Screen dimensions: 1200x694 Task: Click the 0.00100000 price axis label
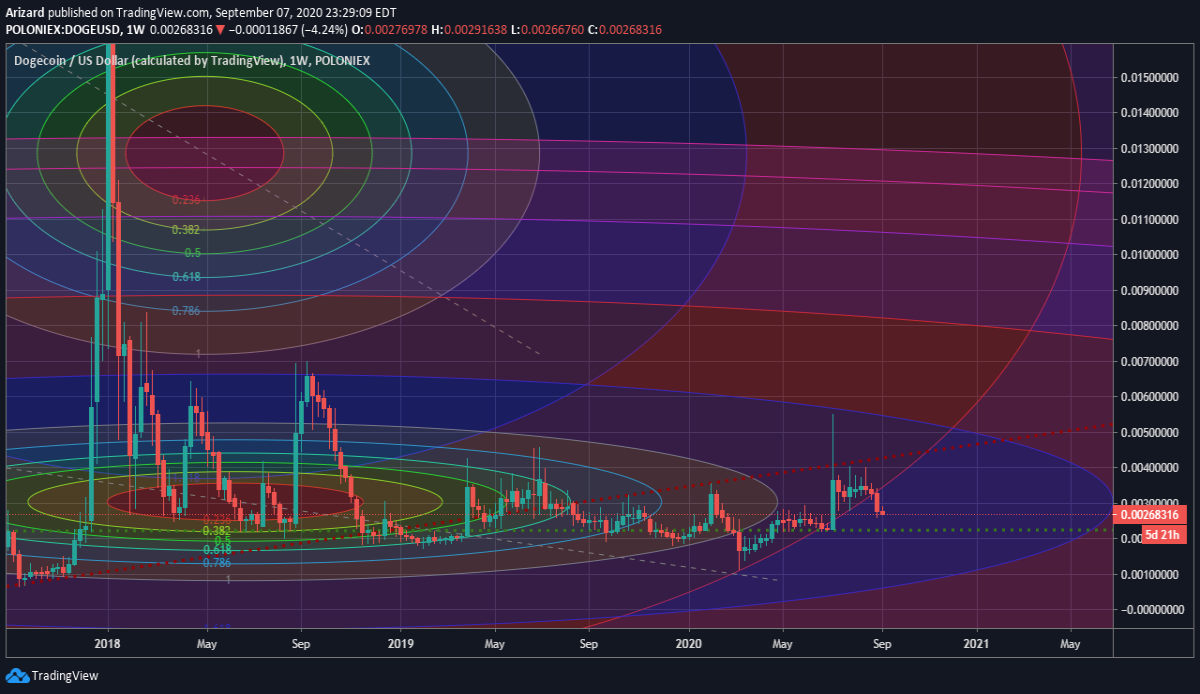click(1152, 574)
